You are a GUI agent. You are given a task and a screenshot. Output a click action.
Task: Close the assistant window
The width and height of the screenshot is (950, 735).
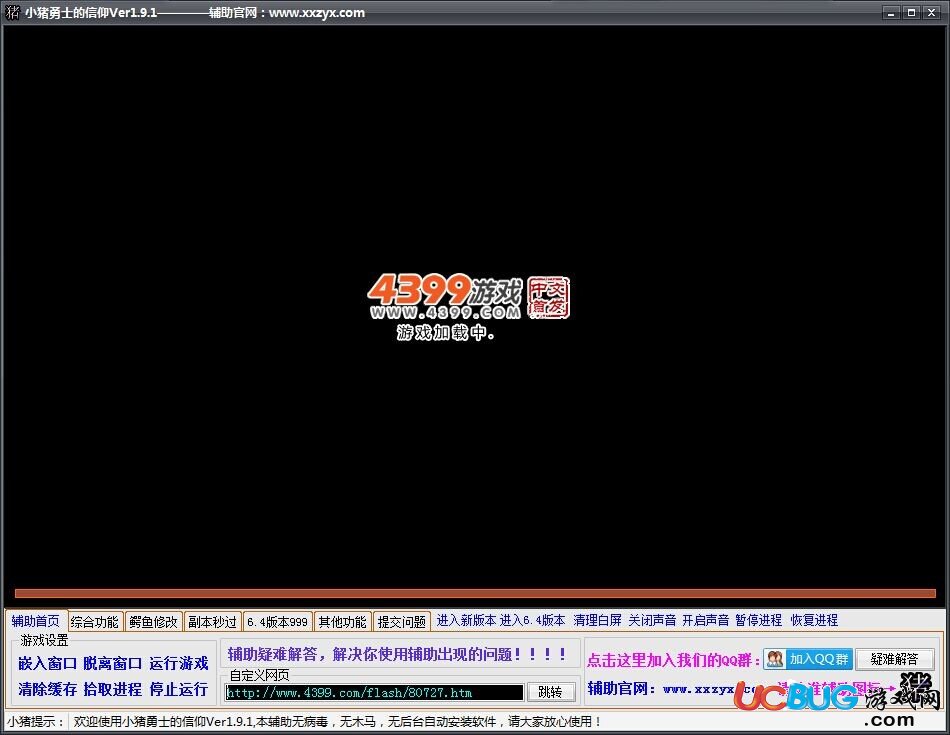[931, 12]
